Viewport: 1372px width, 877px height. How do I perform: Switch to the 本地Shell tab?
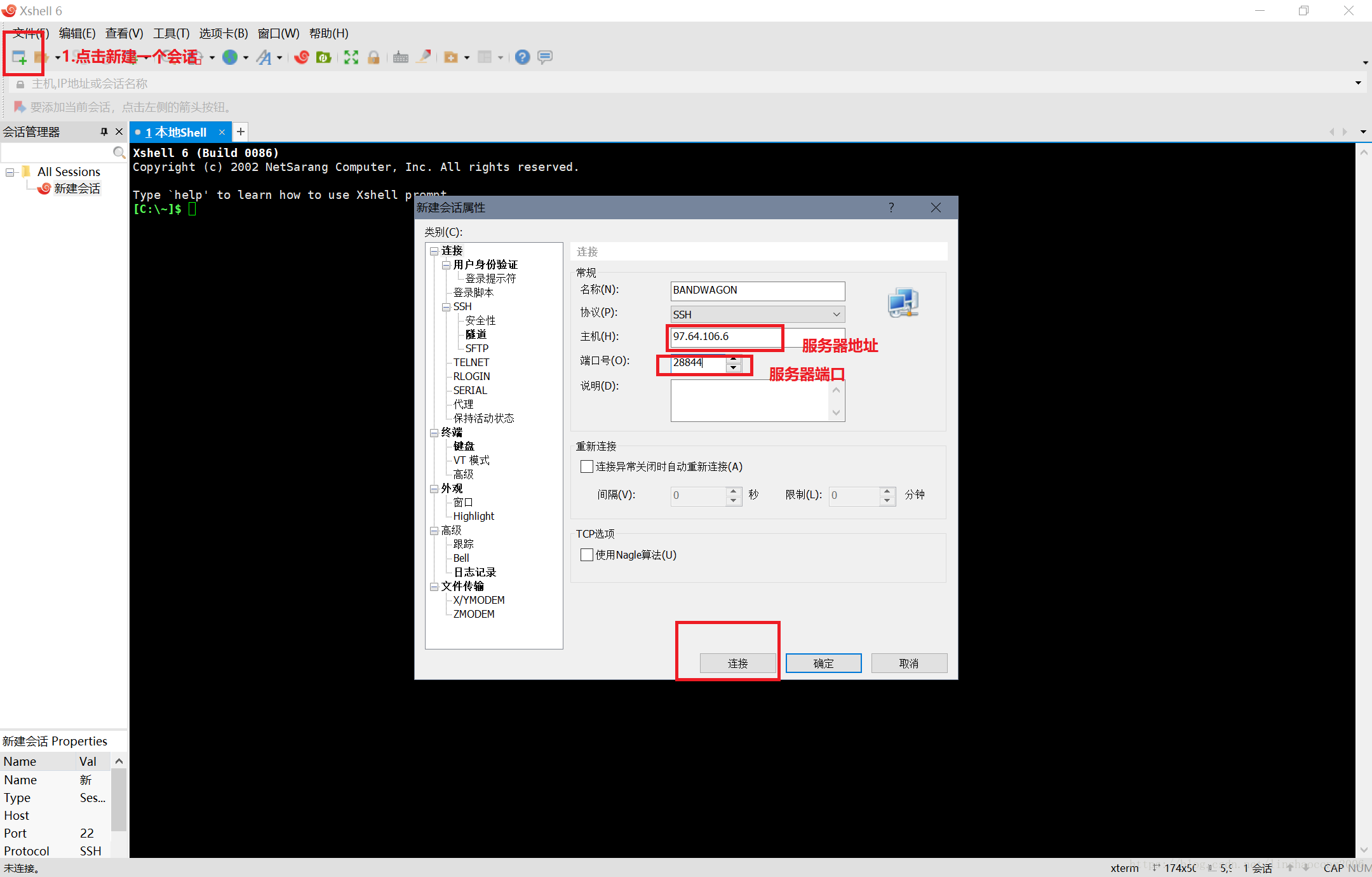click(175, 132)
